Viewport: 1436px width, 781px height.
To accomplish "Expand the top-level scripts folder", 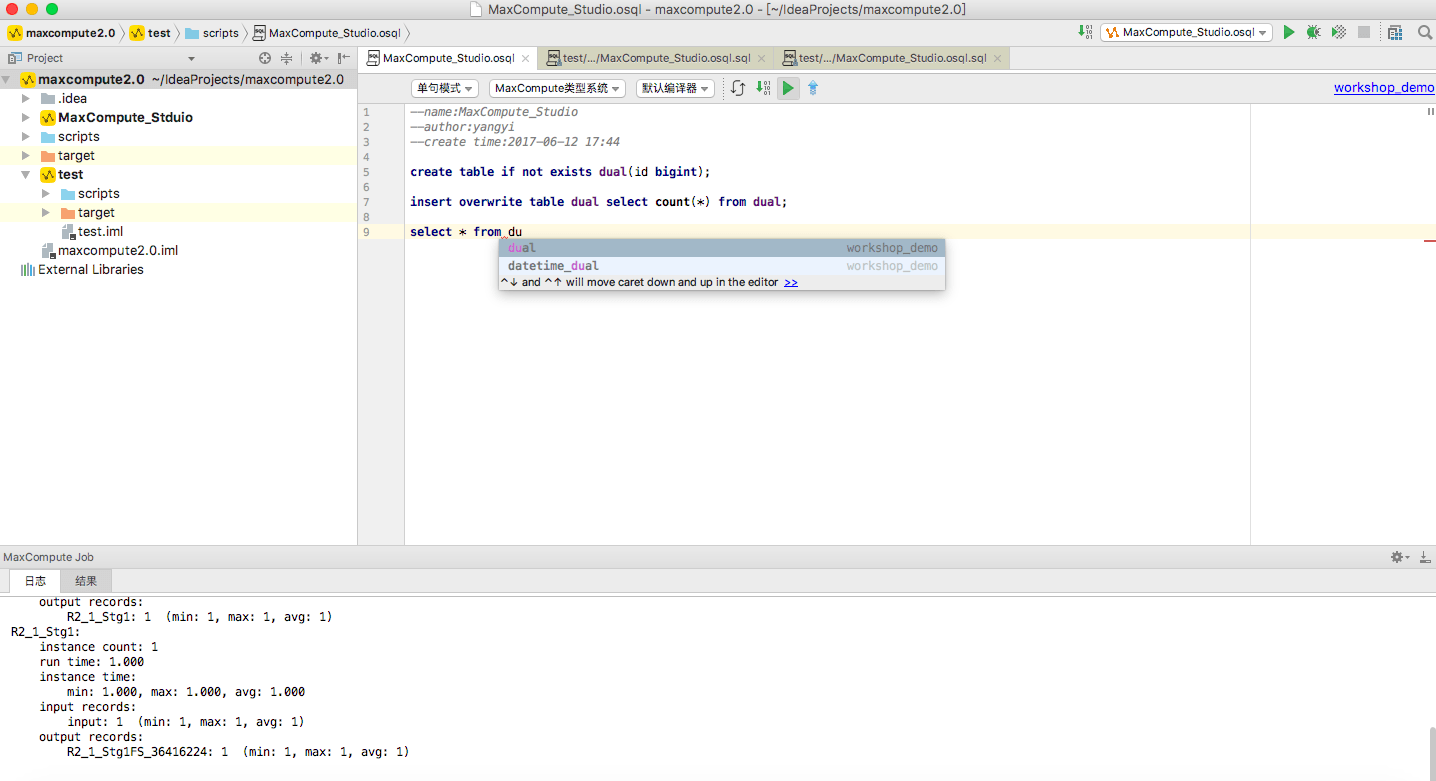I will (x=27, y=136).
